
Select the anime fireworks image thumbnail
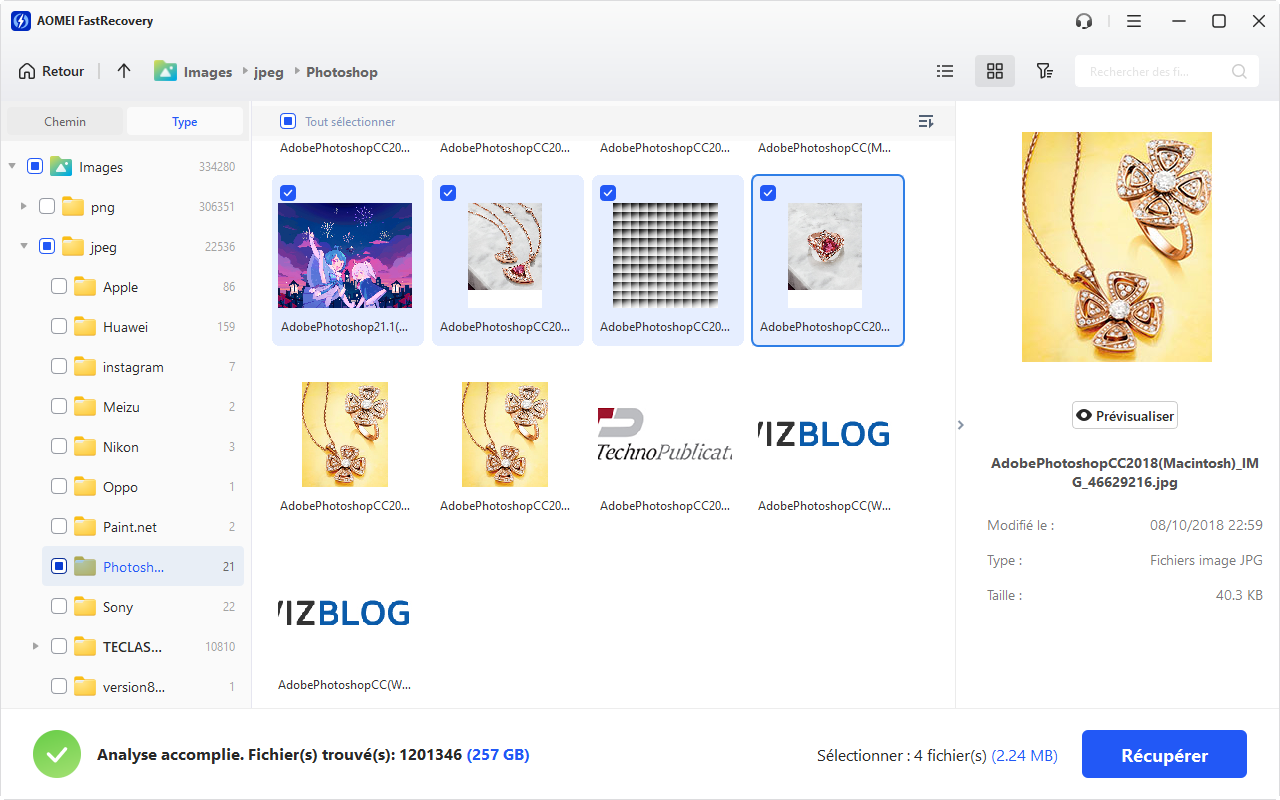pos(345,255)
